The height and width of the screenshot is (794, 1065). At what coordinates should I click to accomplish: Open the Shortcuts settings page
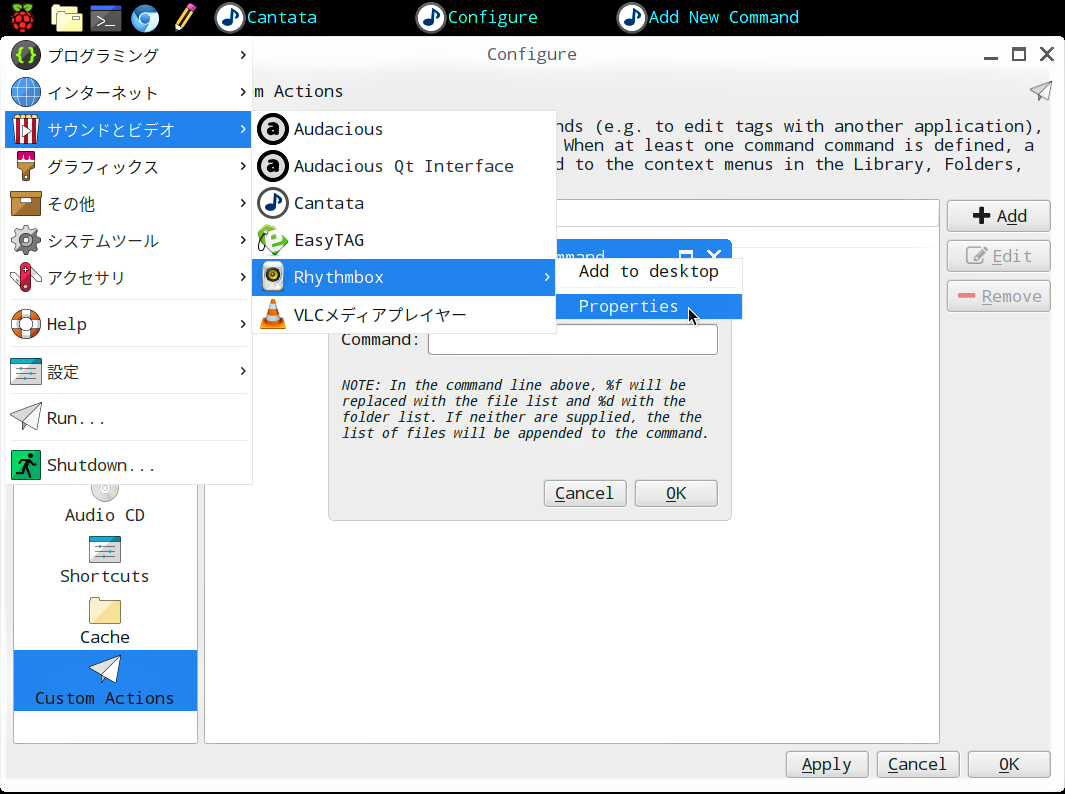[105, 558]
